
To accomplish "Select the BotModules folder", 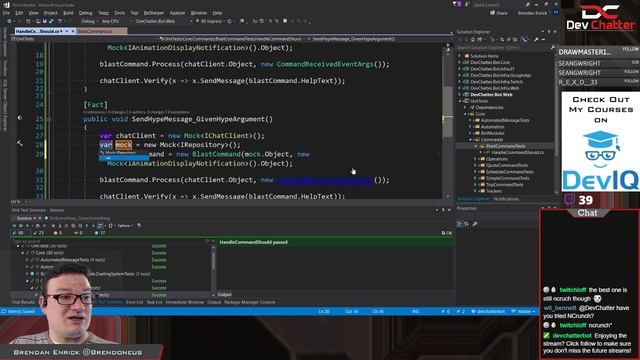I will 492,133.
